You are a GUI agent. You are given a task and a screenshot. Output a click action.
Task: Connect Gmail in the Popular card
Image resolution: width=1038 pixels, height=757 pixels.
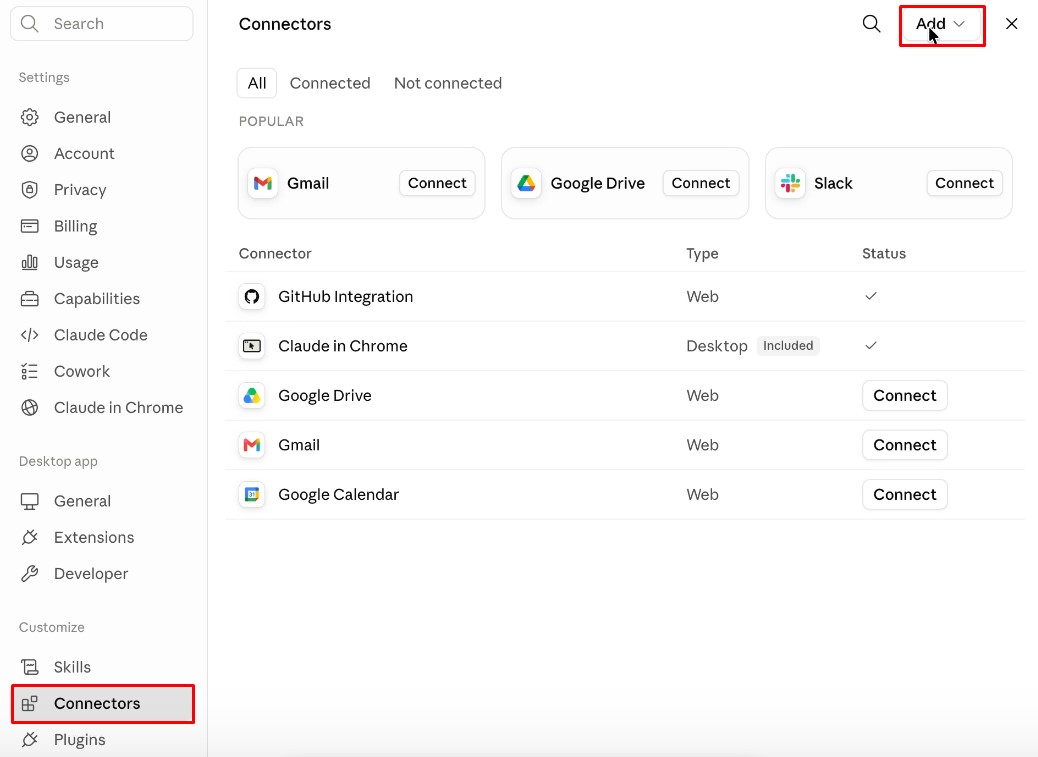[437, 183]
